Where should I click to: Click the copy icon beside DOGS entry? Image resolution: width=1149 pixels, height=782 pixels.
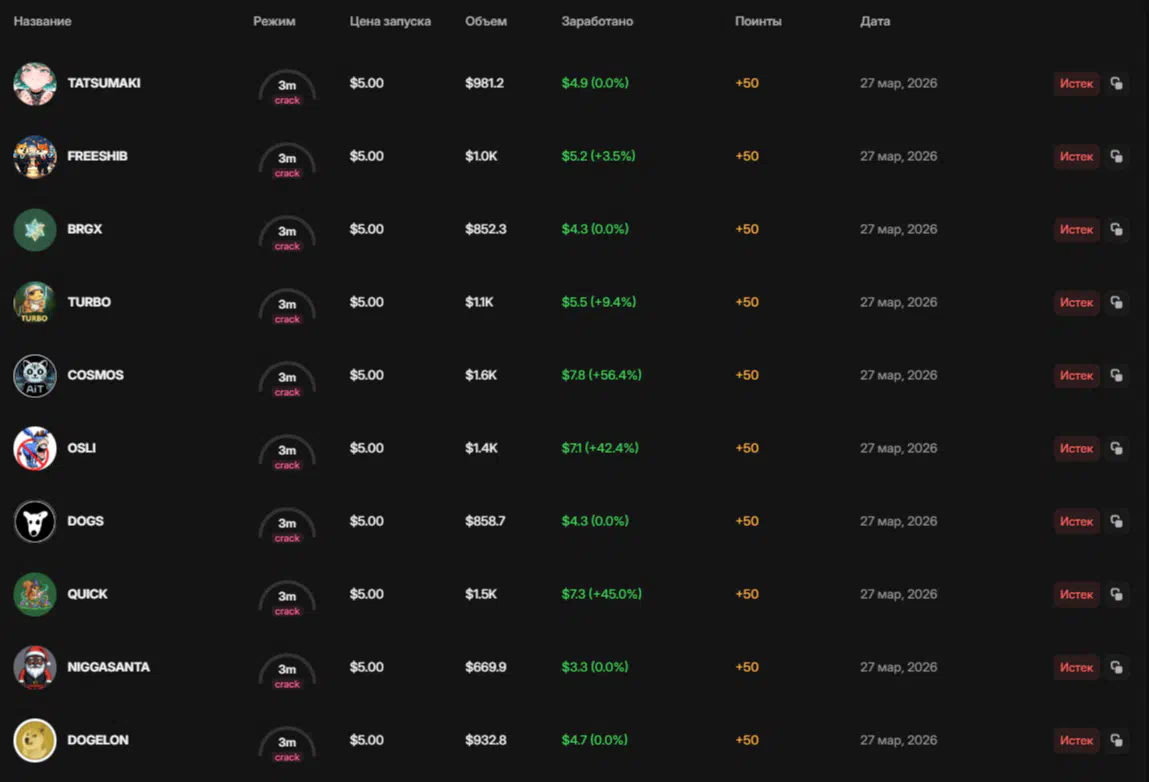pyautogui.click(x=1117, y=522)
